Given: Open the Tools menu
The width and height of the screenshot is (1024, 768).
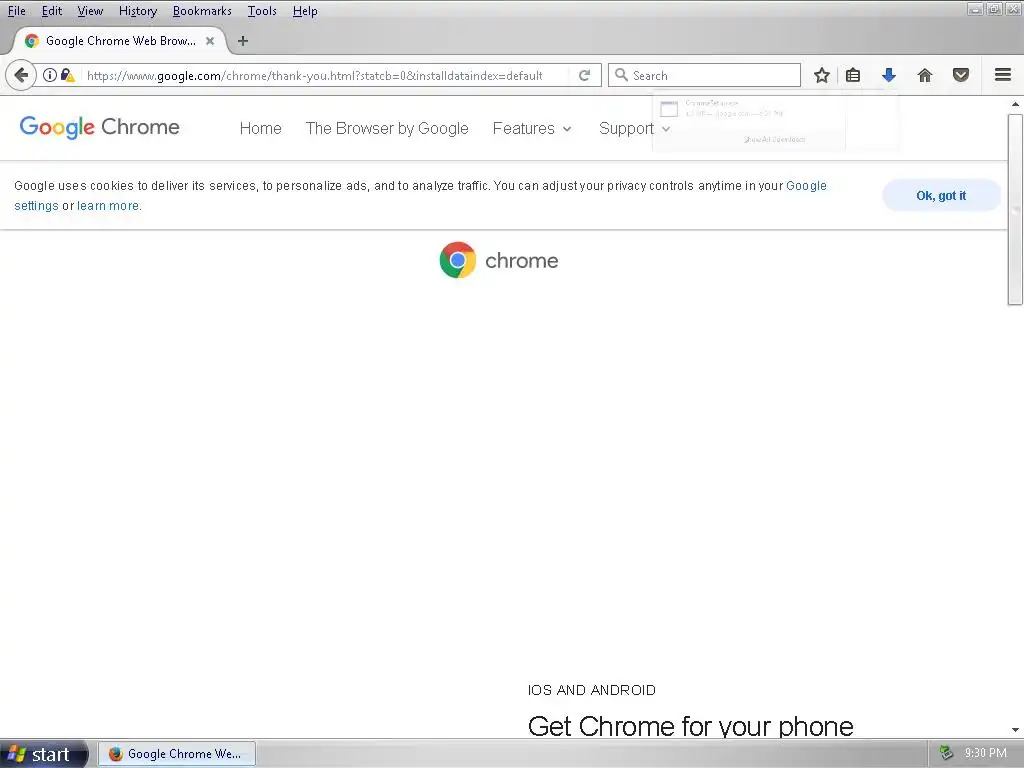Looking at the screenshot, I should point(262,10).
